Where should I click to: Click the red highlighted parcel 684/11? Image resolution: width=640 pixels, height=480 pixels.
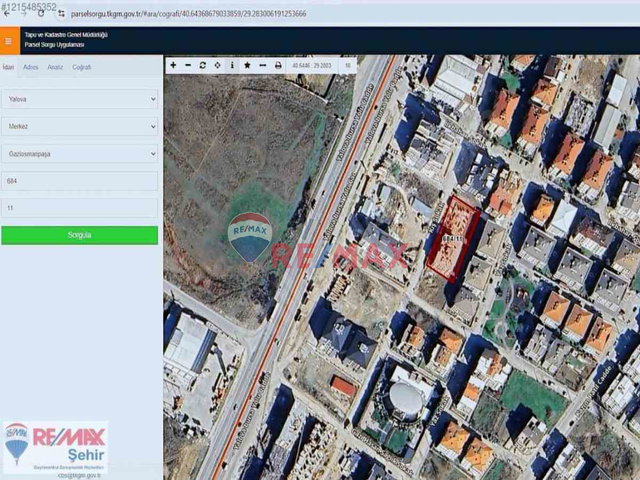[453, 239]
